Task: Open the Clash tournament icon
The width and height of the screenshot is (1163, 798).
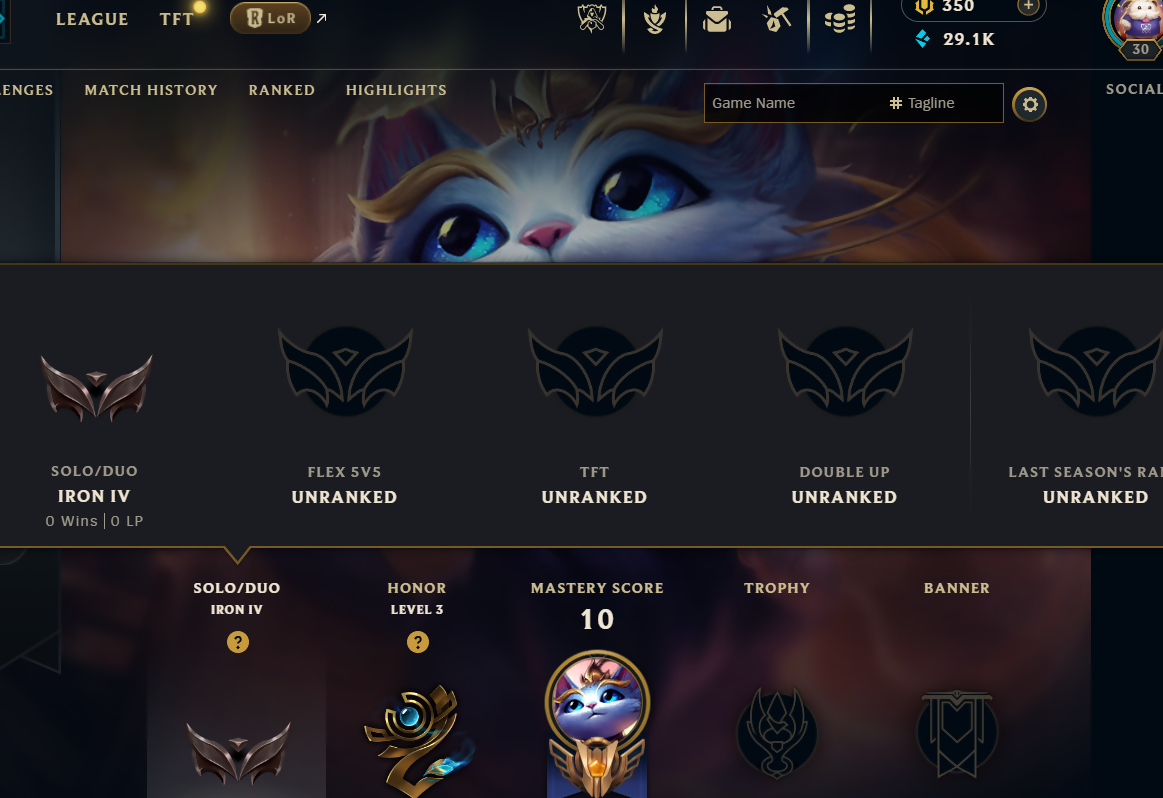Action: [x=592, y=19]
